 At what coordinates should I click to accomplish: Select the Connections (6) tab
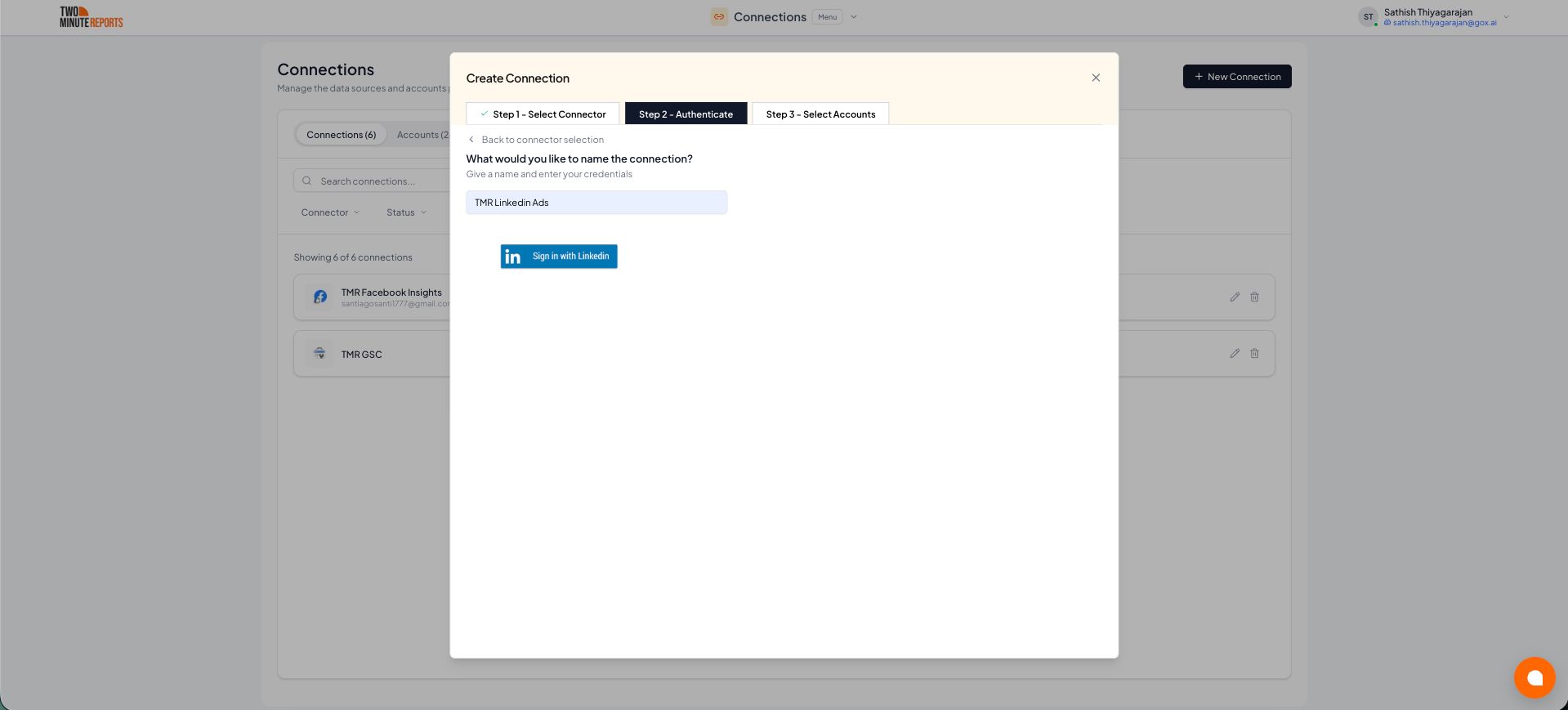click(341, 135)
